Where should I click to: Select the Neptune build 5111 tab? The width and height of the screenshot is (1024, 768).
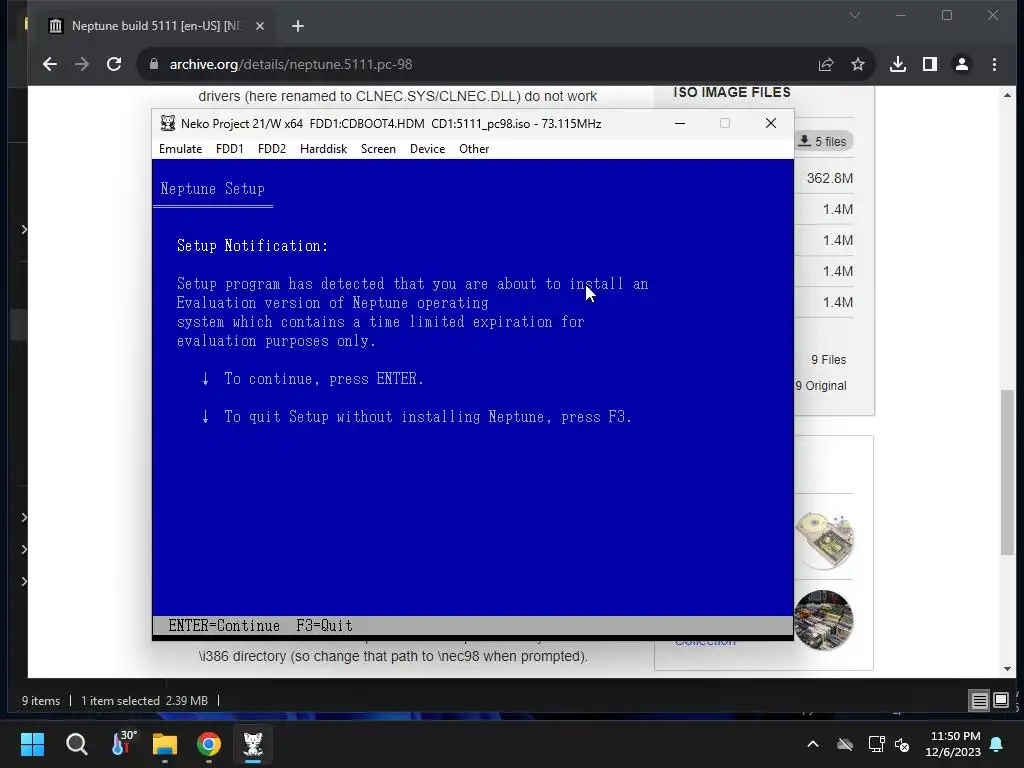coord(155,26)
